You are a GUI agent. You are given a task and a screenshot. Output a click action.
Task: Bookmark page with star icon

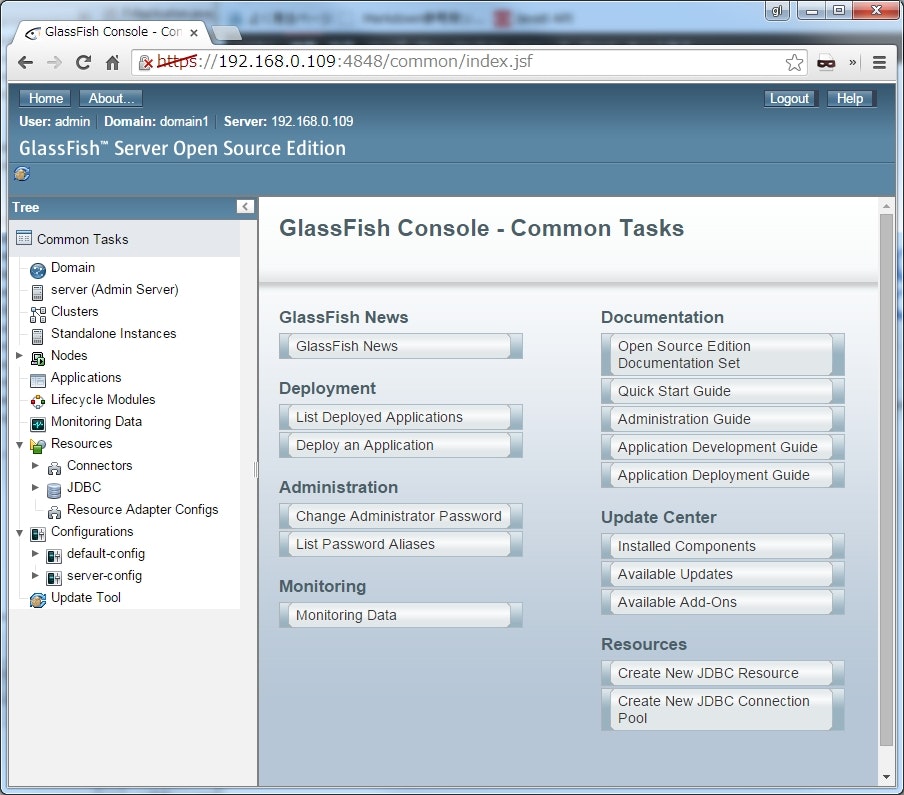tap(794, 62)
